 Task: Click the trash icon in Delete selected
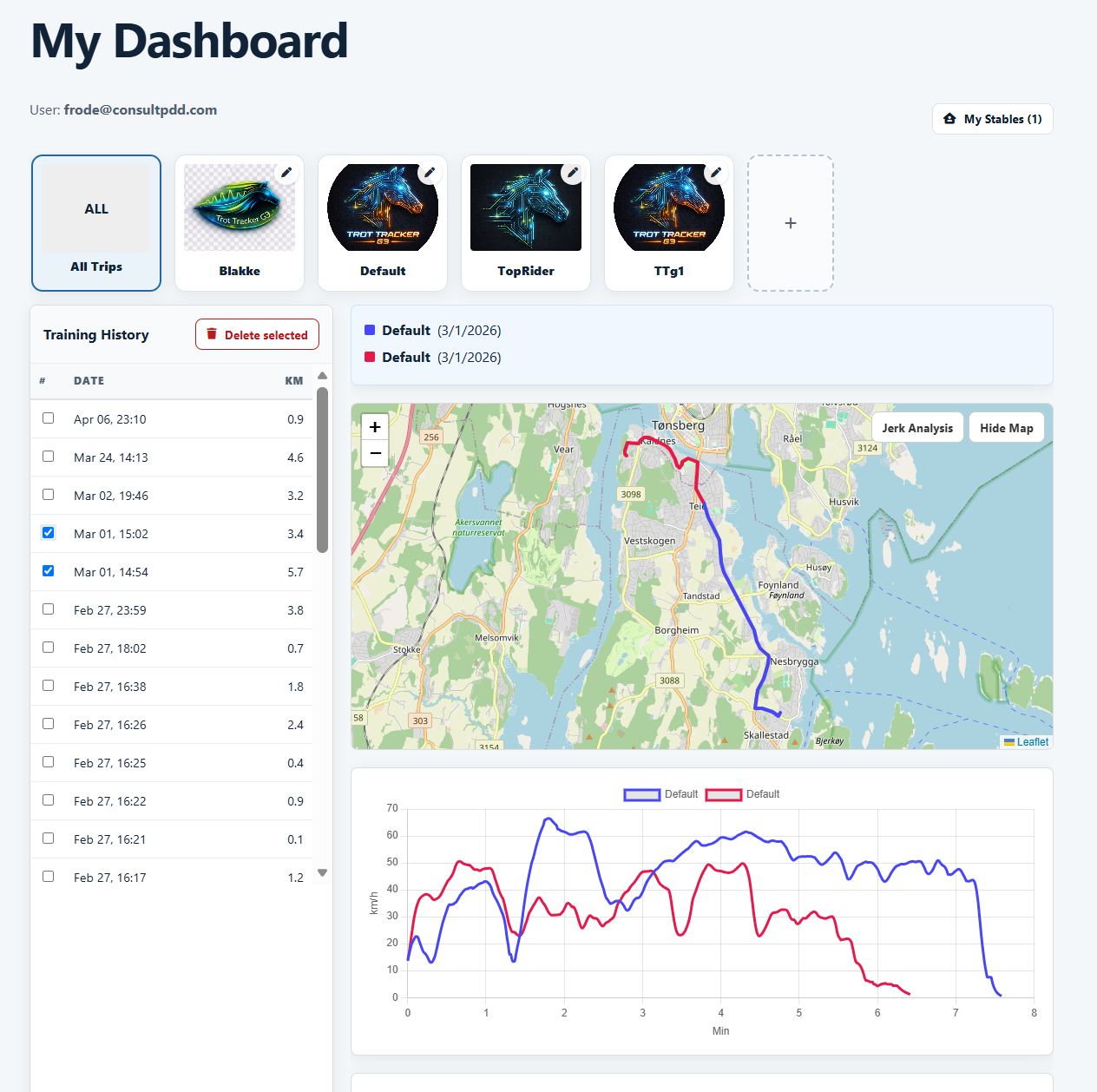212,334
